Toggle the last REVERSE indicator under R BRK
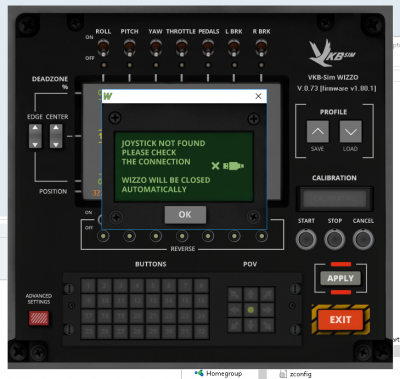400x379 pixels. 261,236
